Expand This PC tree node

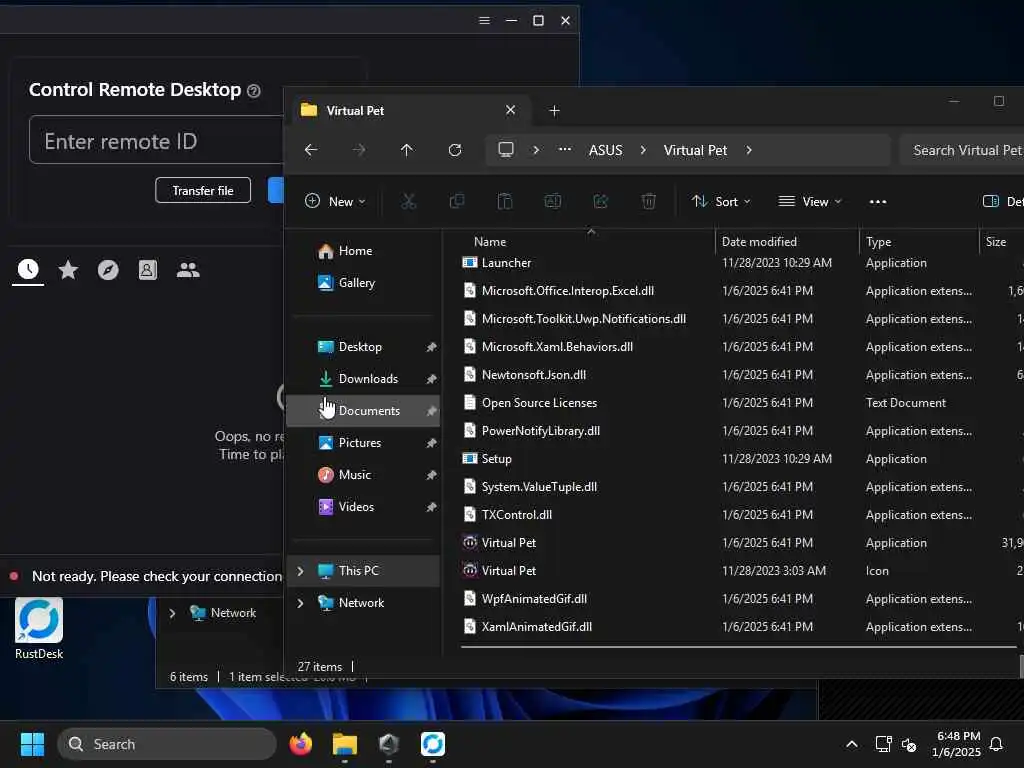click(x=300, y=571)
